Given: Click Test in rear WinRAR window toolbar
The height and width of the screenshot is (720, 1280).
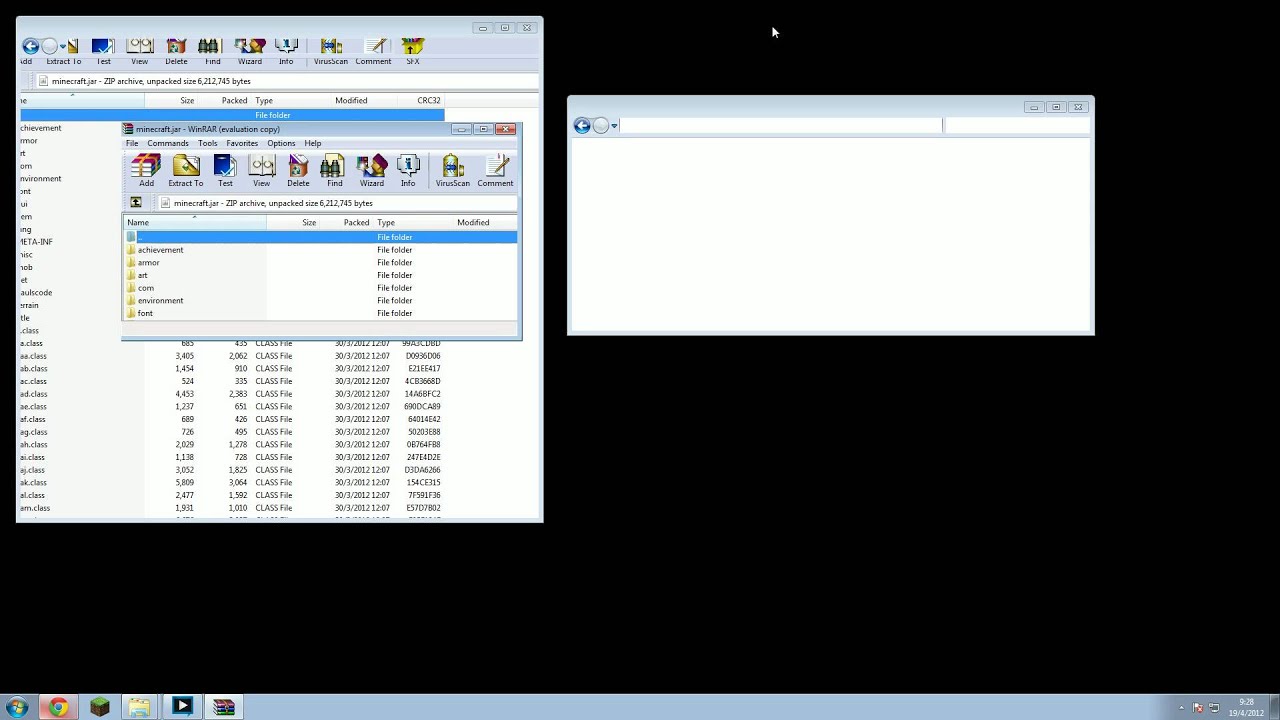Looking at the screenshot, I should click(x=103, y=52).
